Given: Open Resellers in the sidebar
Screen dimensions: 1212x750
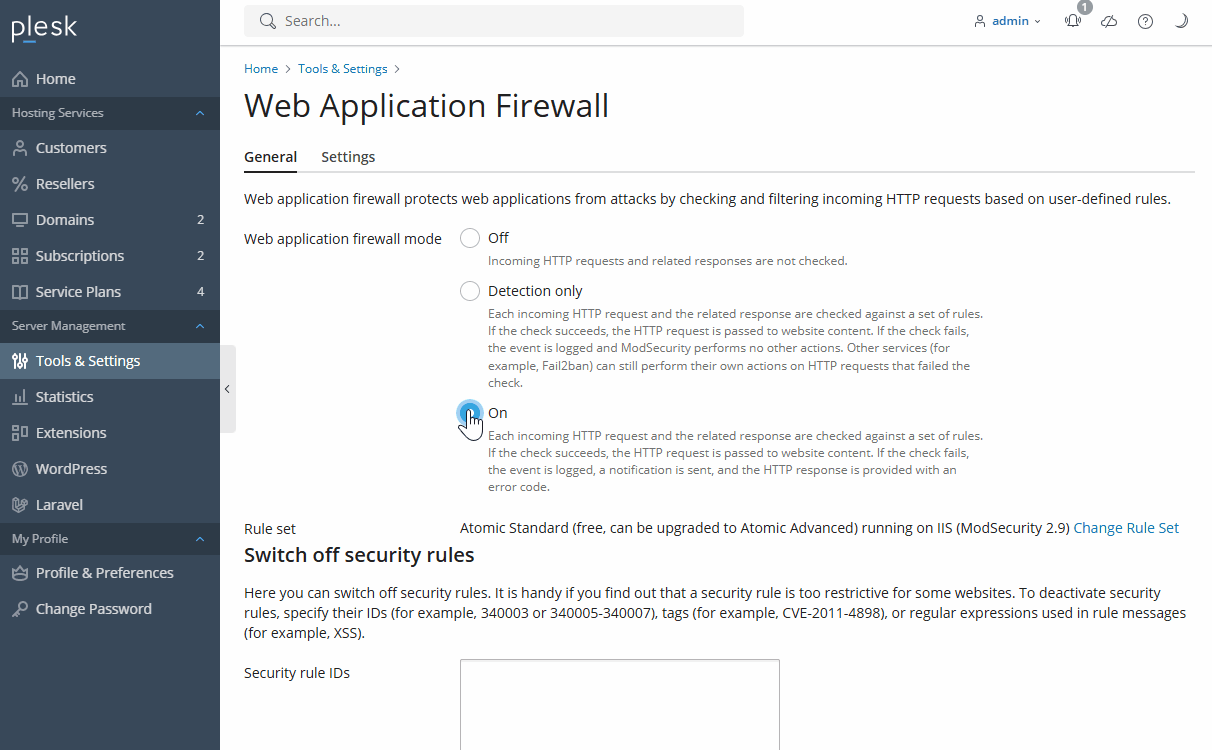Looking at the screenshot, I should [110, 184].
